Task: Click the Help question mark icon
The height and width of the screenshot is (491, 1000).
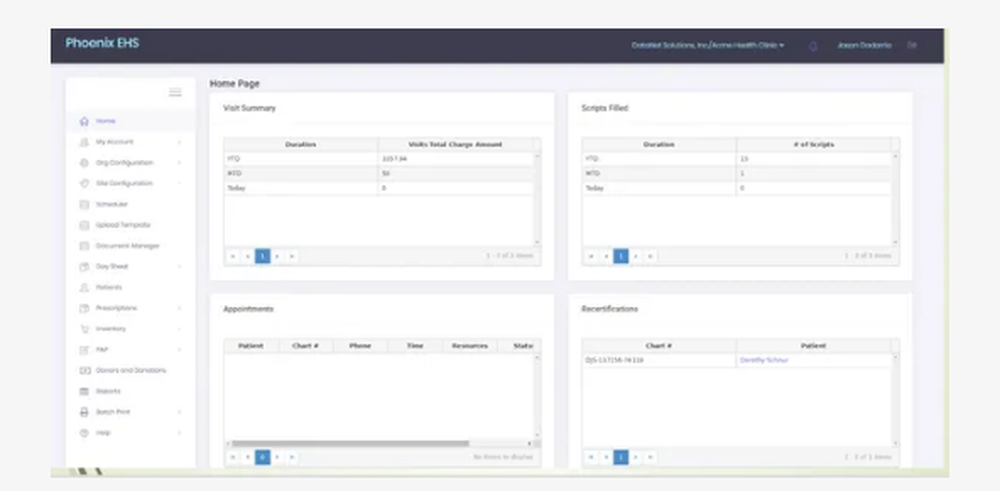Action: pyautogui.click(x=84, y=433)
